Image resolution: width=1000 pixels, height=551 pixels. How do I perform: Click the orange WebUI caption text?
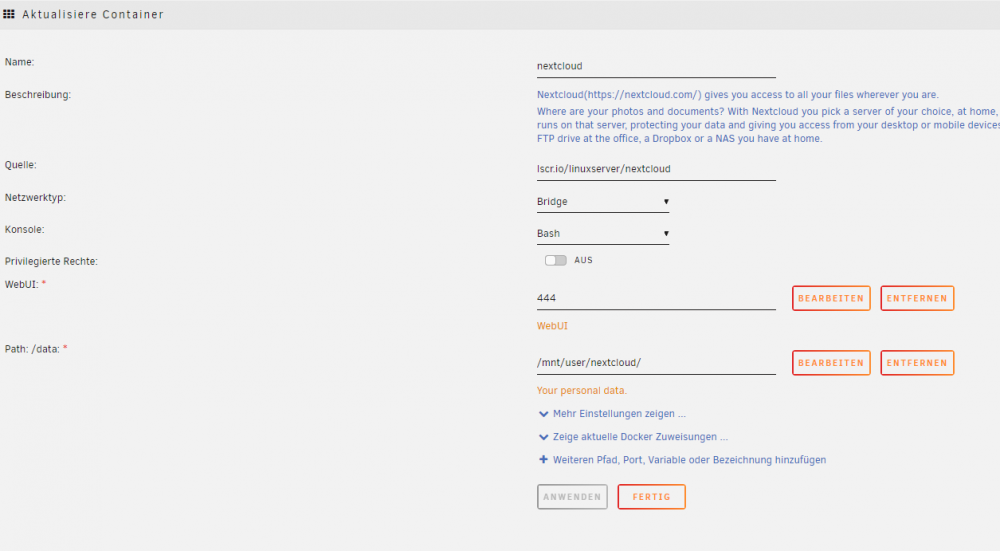pyautogui.click(x=552, y=326)
